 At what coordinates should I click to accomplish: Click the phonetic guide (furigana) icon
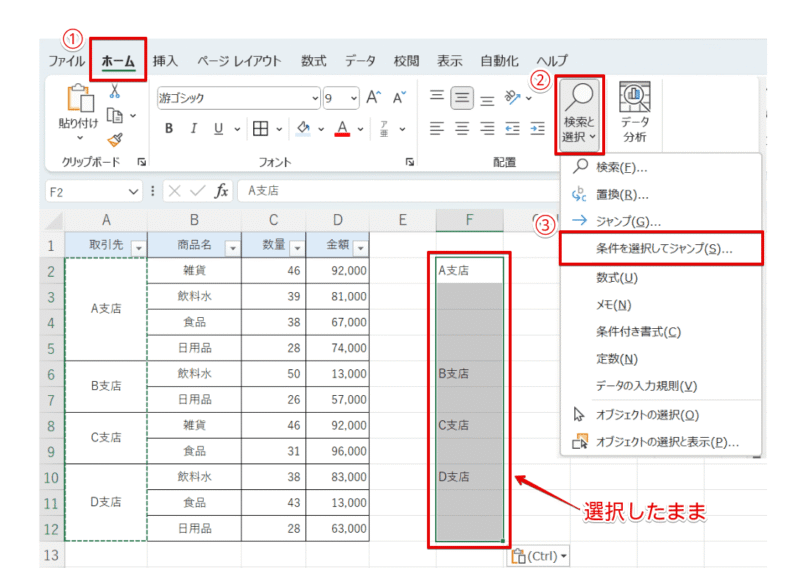click(x=384, y=128)
